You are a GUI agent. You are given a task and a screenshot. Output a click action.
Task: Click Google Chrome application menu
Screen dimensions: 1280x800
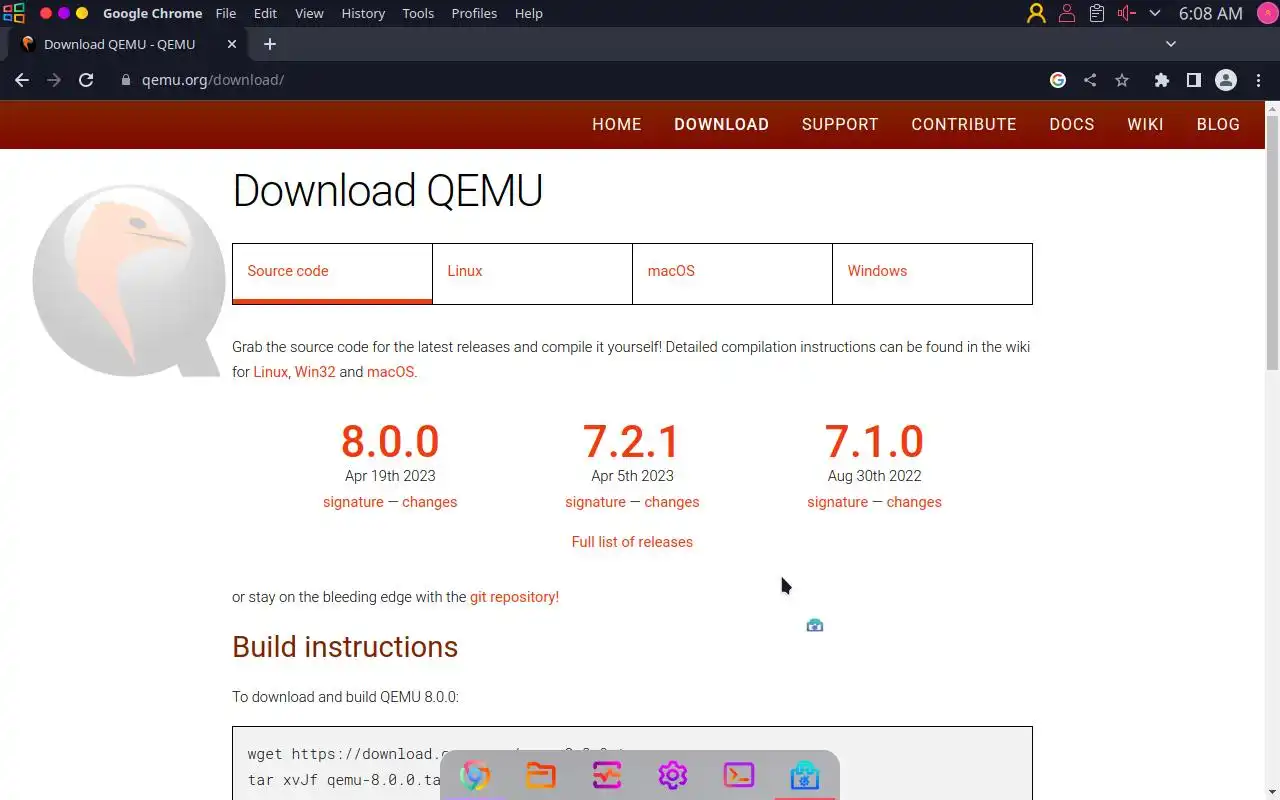coord(152,13)
